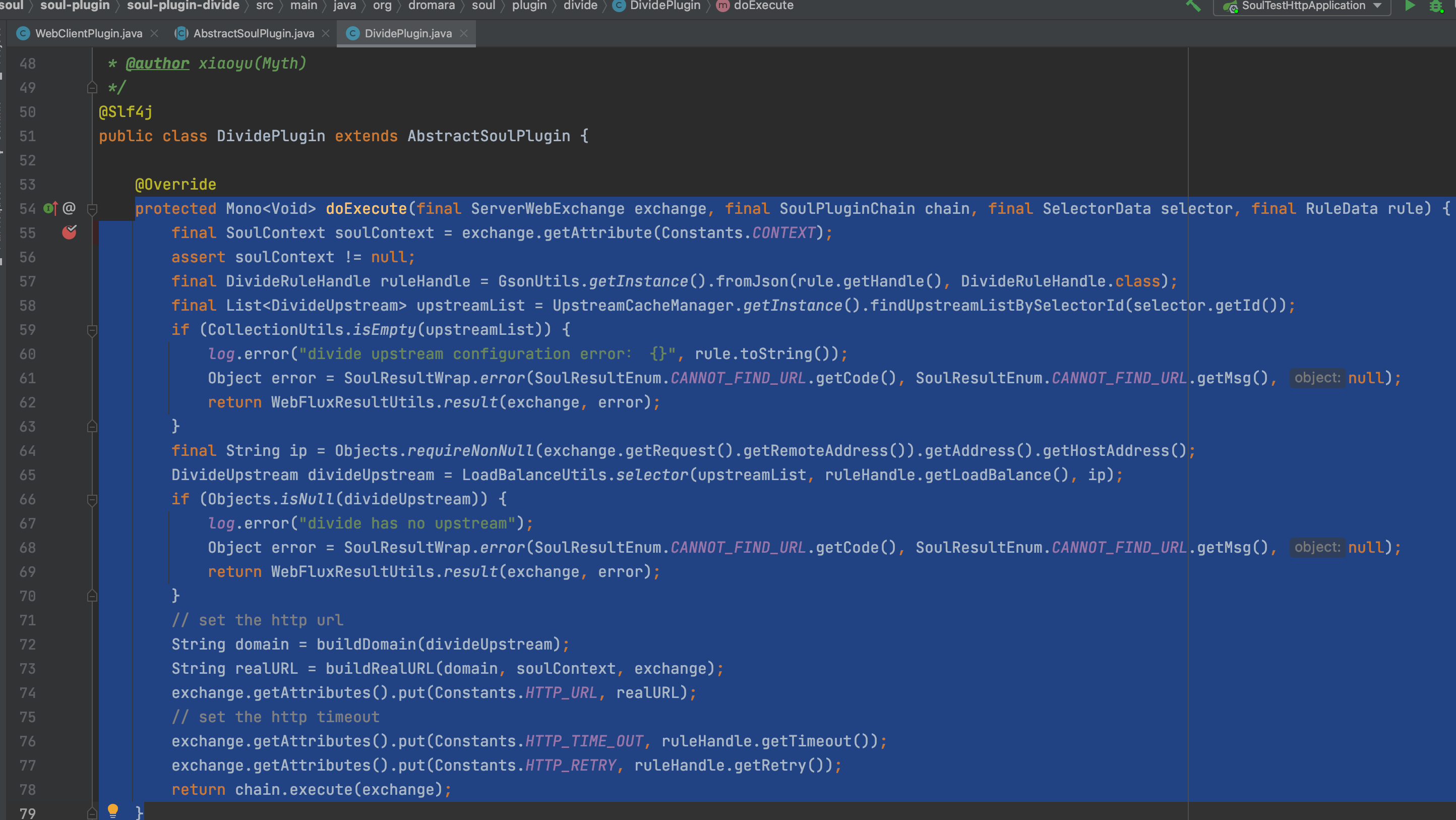Collapse the Javadoc comment fold marker at line 49
The height and width of the screenshot is (820, 1456).
[x=92, y=88]
